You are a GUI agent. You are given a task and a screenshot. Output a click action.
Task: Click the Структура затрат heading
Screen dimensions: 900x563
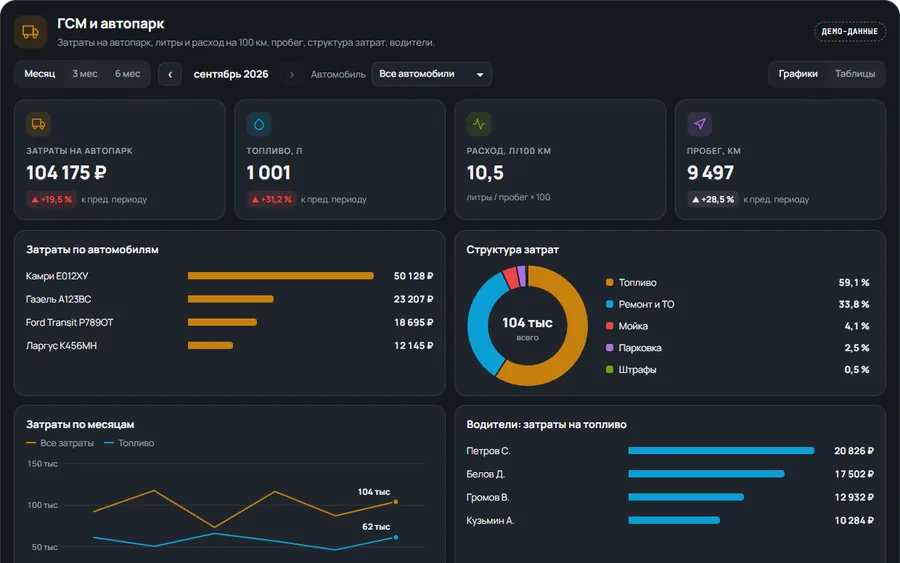513,250
